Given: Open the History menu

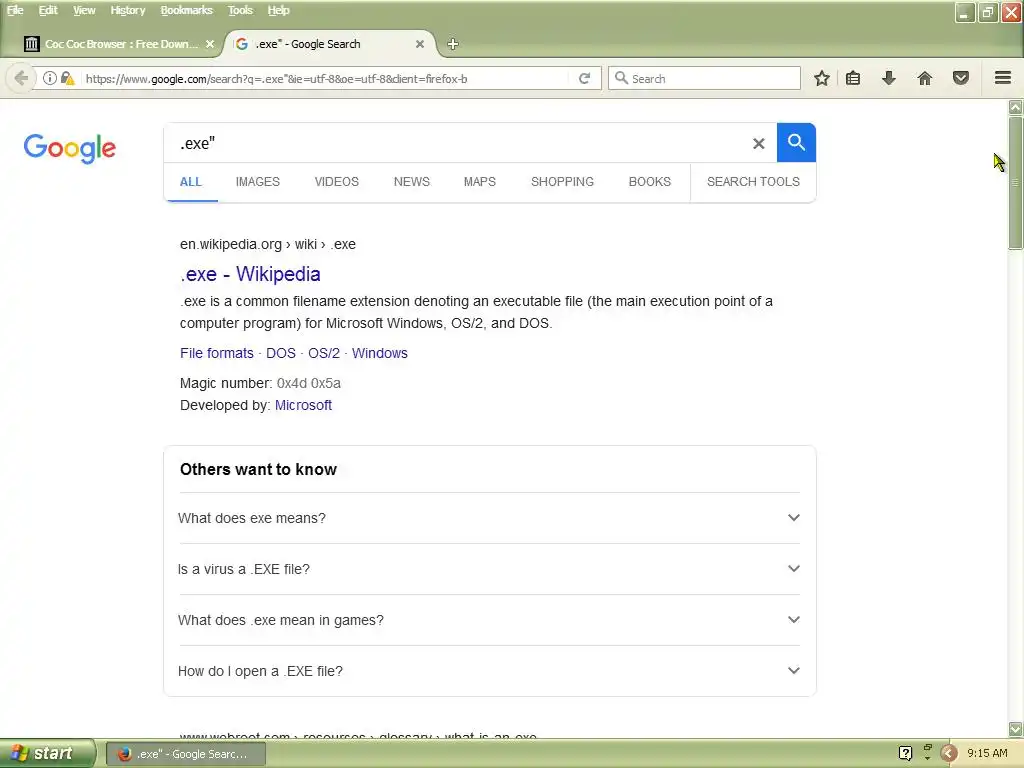Looking at the screenshot, I should pyautogui.click(x=127, y=10).
